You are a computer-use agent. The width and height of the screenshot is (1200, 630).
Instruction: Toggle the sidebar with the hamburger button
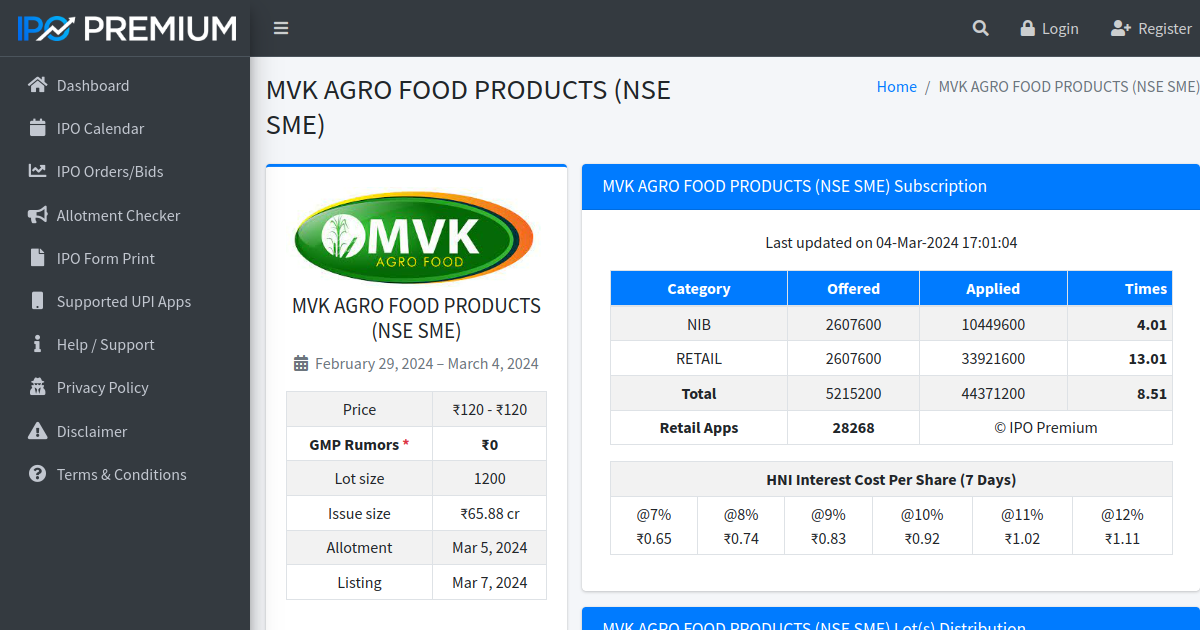click(x=281, y=28)
